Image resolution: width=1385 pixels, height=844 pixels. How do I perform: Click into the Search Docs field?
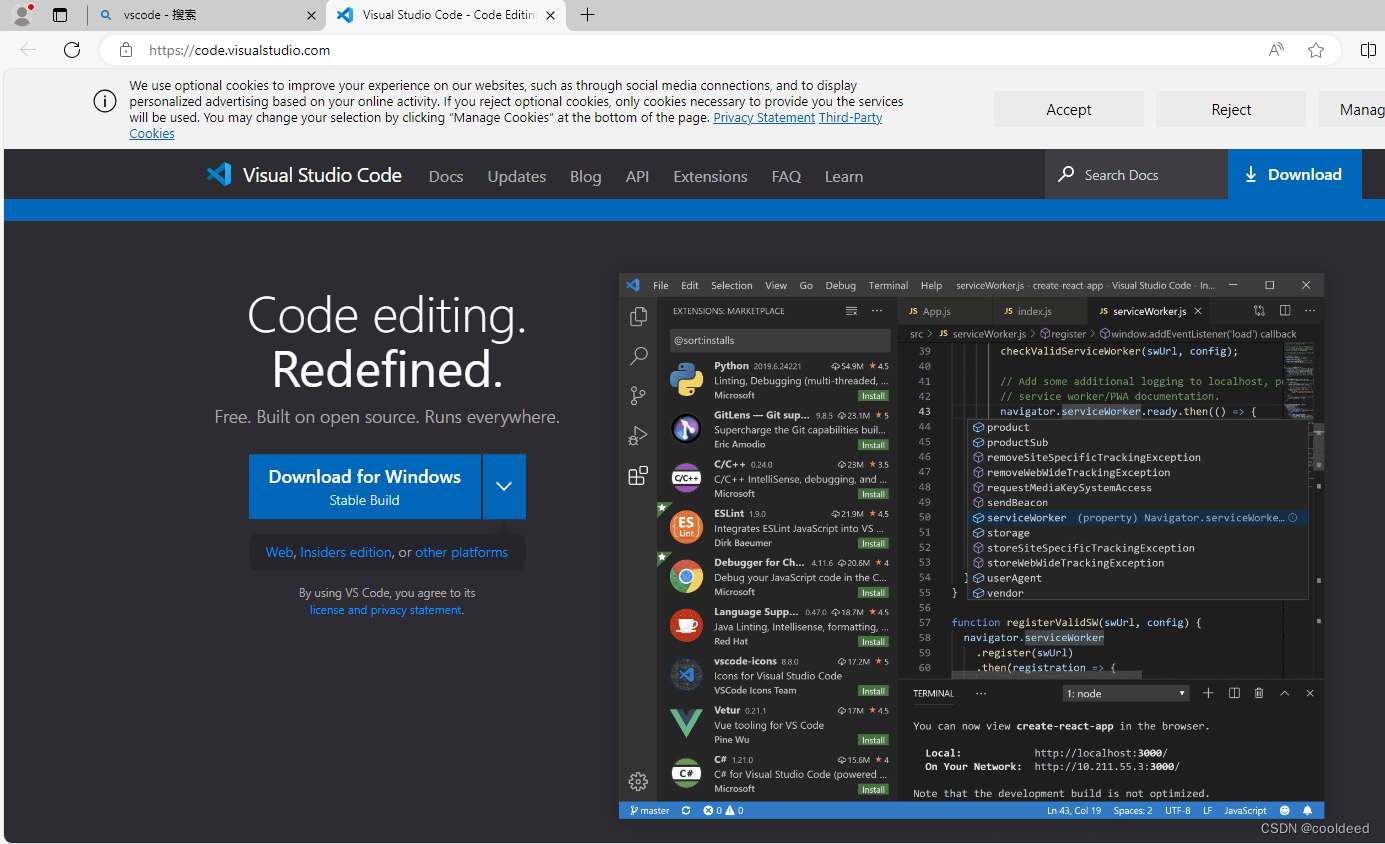(x=1136, y=175)
